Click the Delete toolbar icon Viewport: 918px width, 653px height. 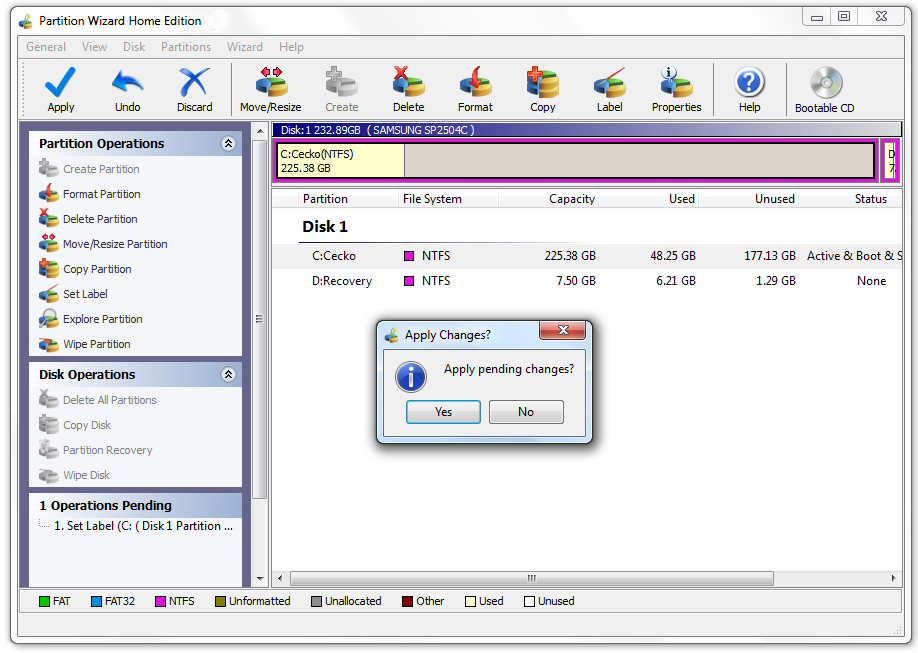(x=408, y=81)
